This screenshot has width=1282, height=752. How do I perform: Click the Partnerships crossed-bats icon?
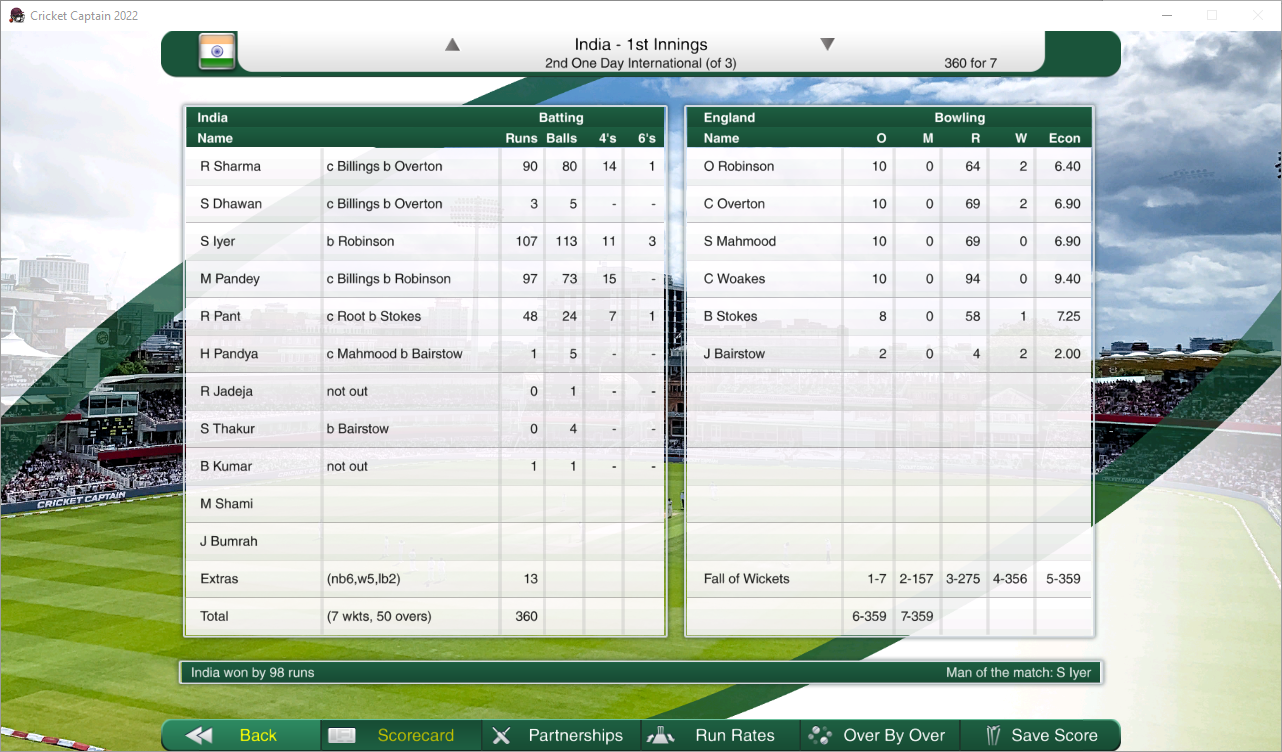(502, 736)
